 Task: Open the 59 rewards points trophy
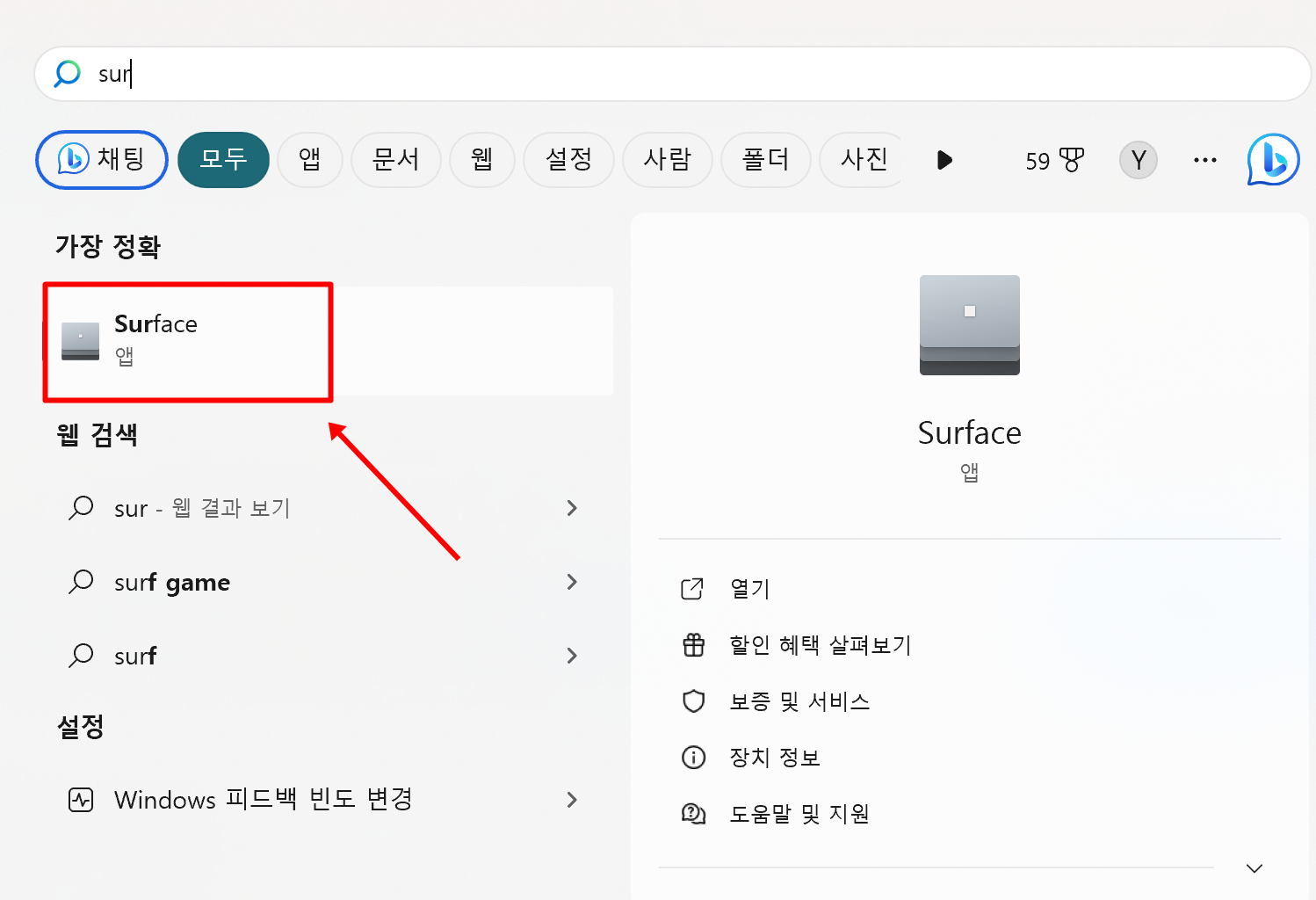click(1054, 160)
